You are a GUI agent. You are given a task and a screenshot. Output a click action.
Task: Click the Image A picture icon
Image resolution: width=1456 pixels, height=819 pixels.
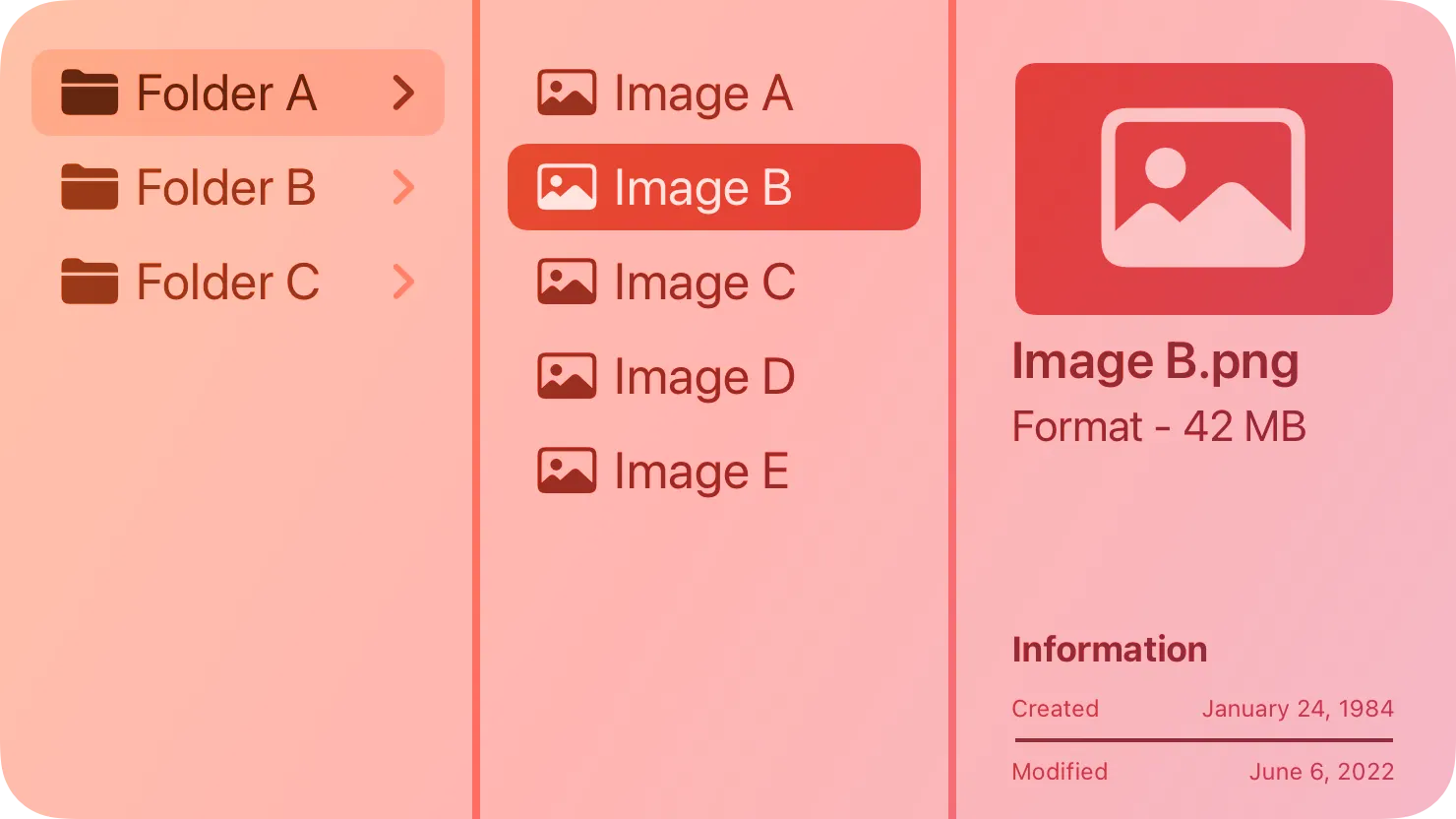point(567,93)
